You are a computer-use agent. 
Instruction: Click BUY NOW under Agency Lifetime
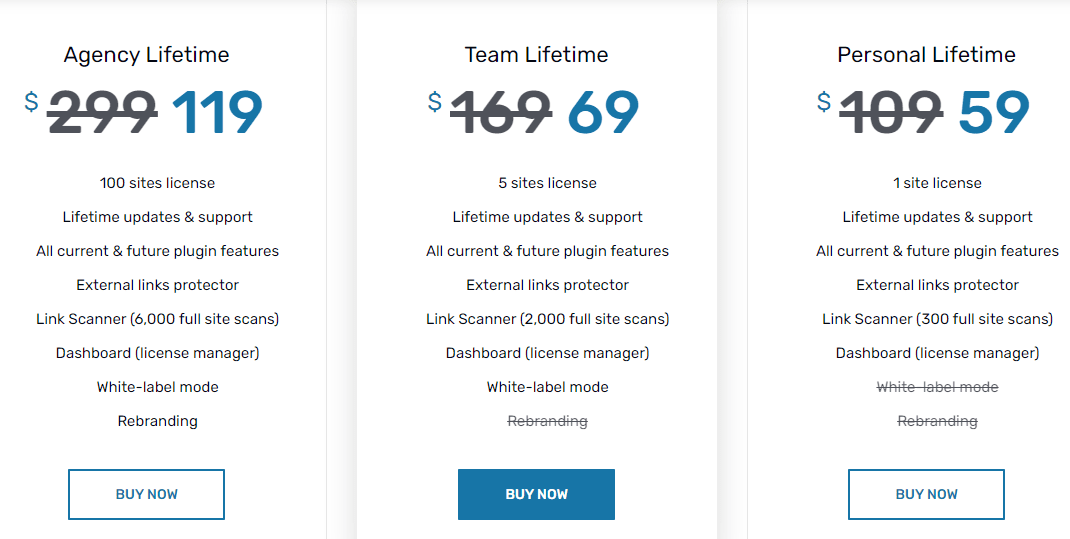(x=146, y=494)
